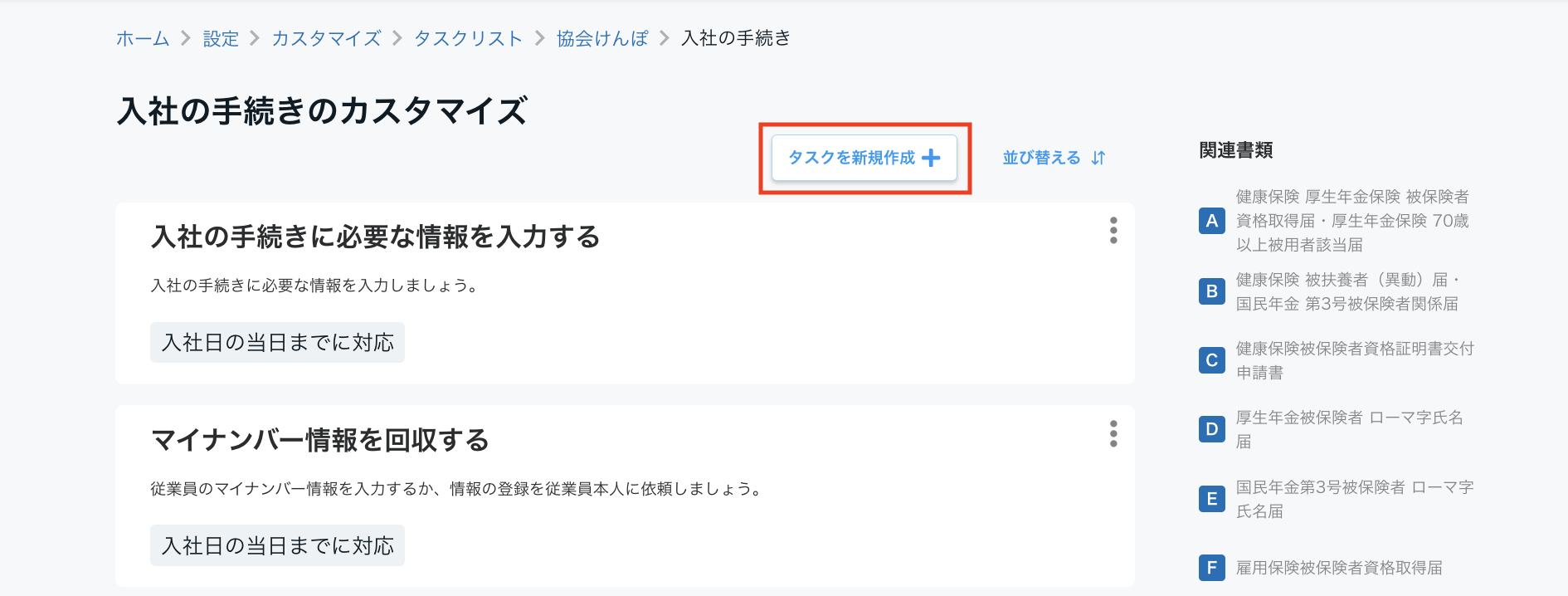The width and height of the screenshot is (1568, 596).
Task: Select document icon C for 資格証明書交付申請書
Action: tap(1212, 360)
